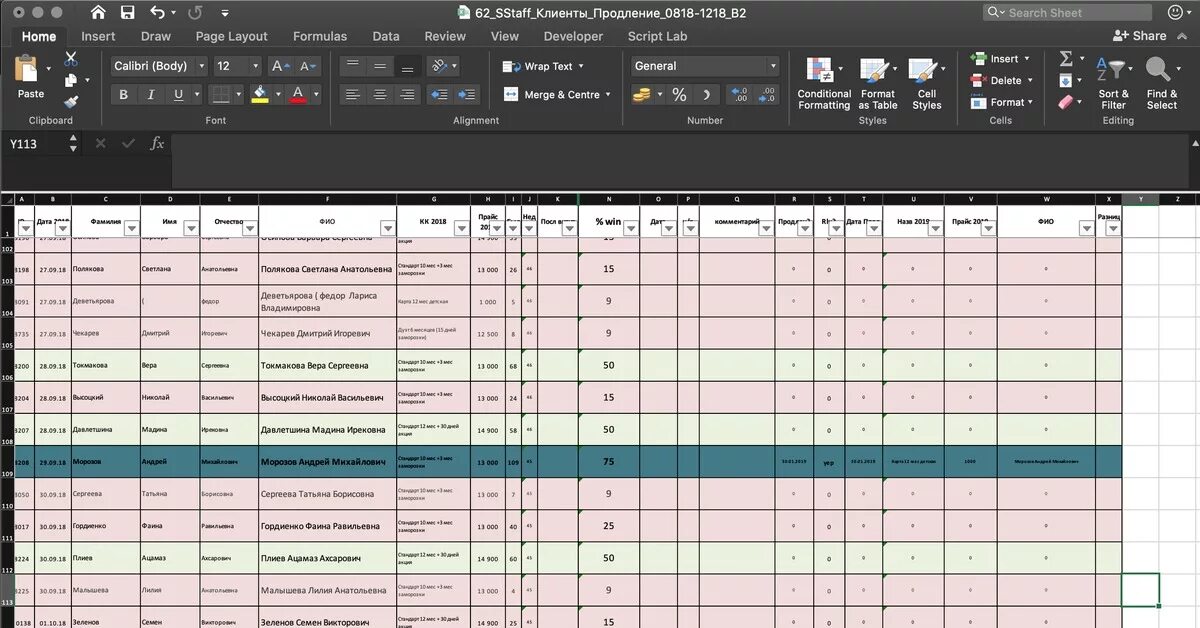1200x628 pixels.
Task: Apply yellow fill color to cells
Action: click(x=260, y=95)
